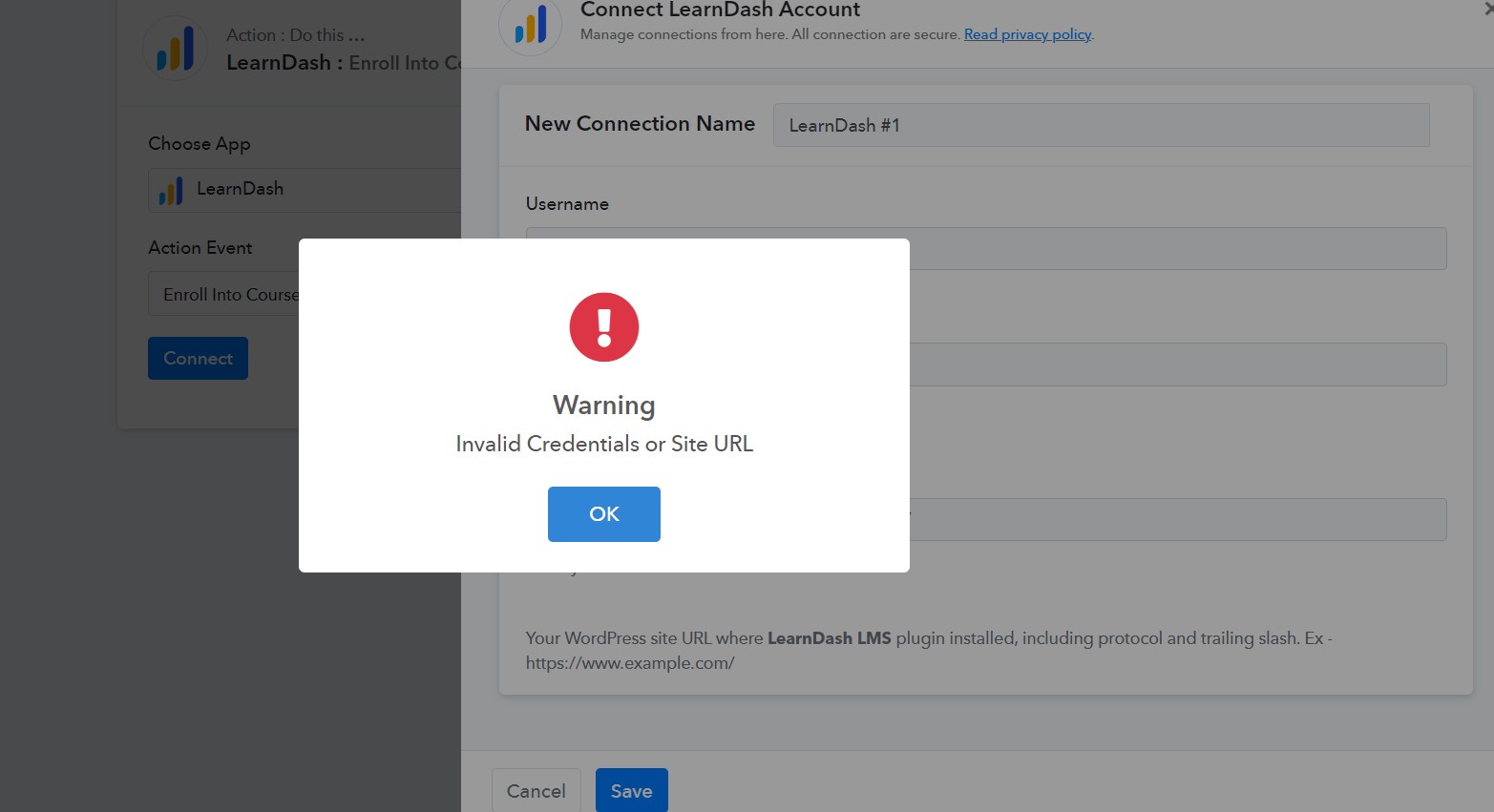Click the red warning exclamation icon

[x=604, y=327]
